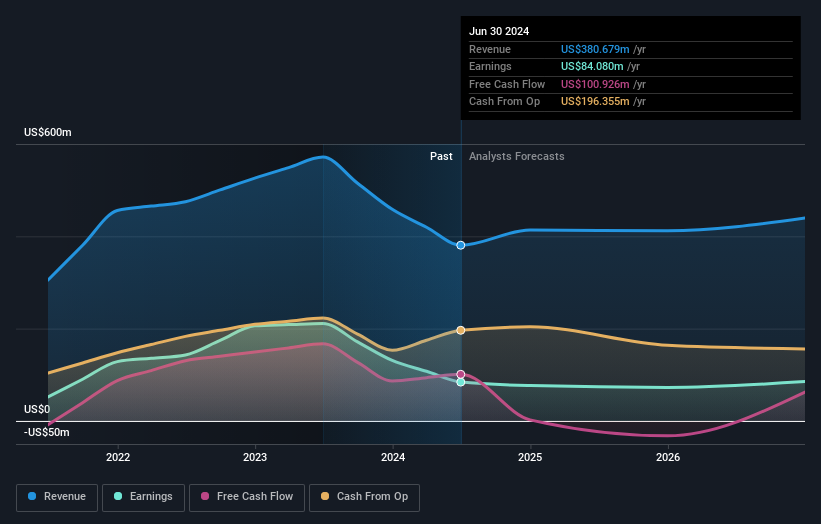Click the 2022 x-axis label
The height and width of the screenshot is (524, 821).
[118, 457]
